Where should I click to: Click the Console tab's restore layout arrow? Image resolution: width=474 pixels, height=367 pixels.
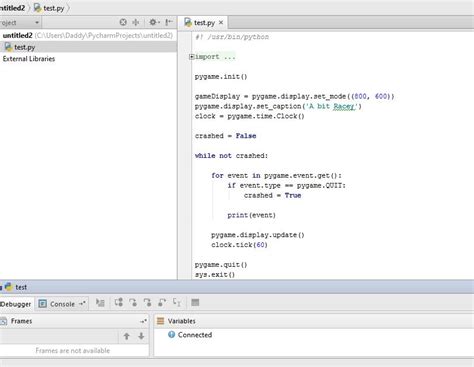(x=82, y=303)
